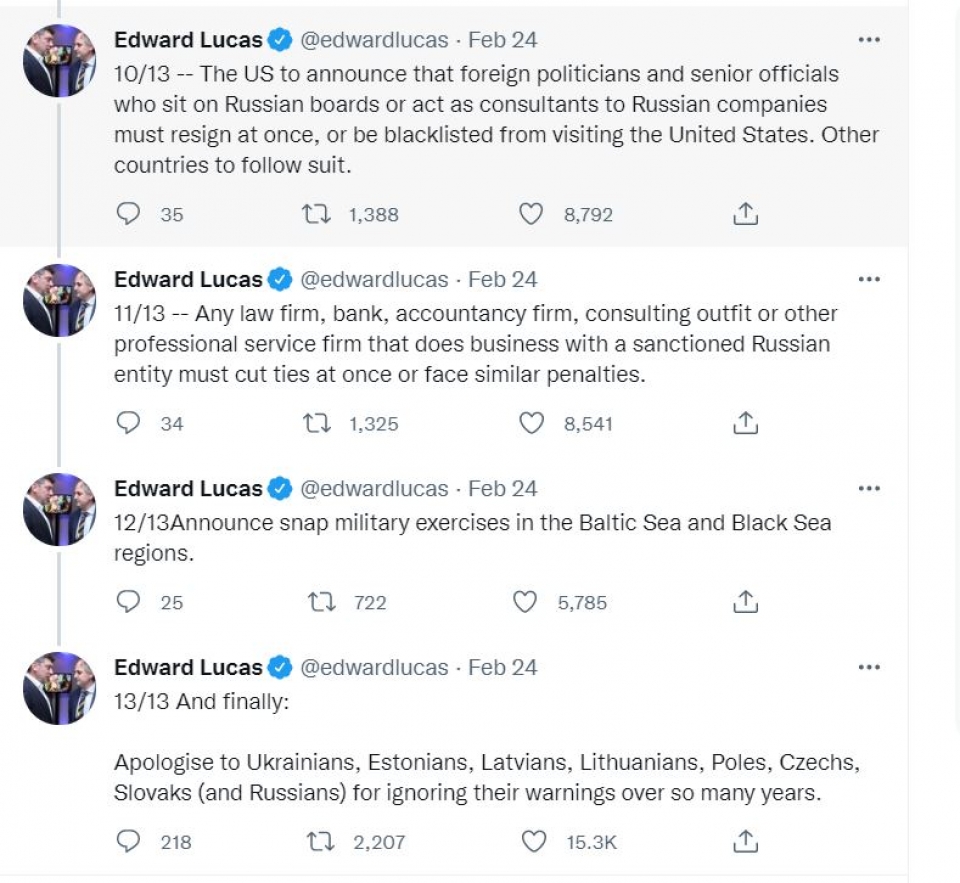Like the 10/13 tweet about US blacklisting
Image resolution: width=960 pixels, height=883 pixels.
[x=530, y=214]
